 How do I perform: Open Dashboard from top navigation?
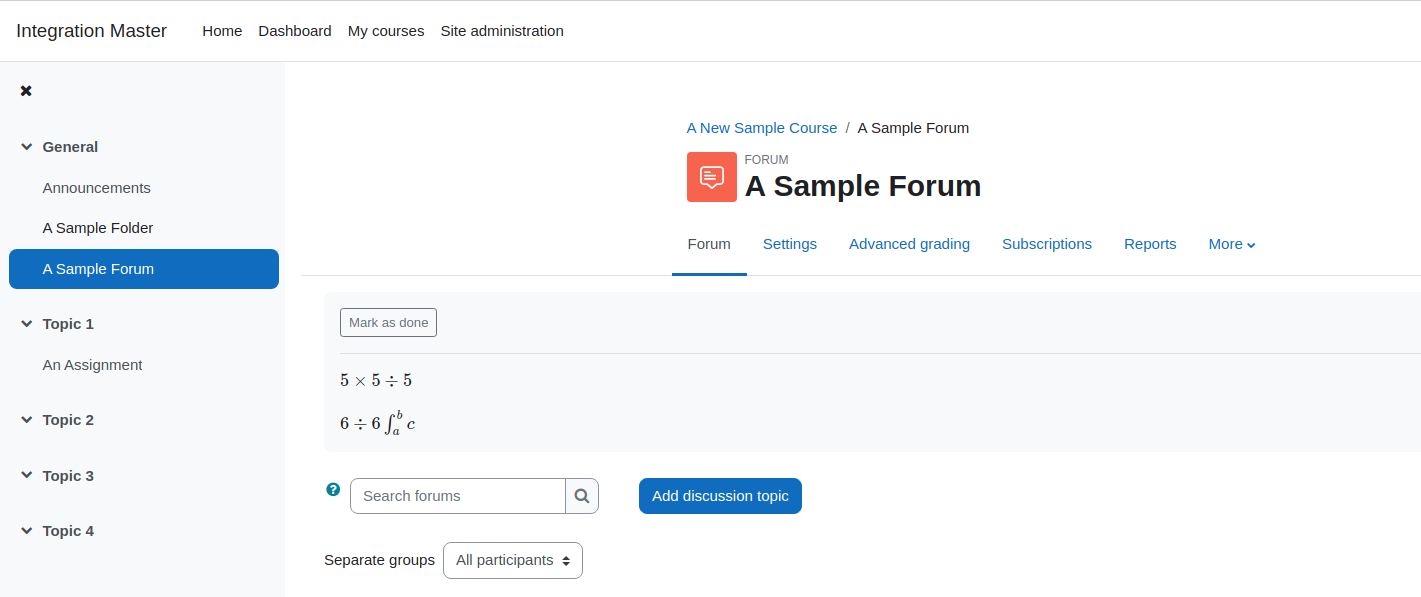click(295, 31)
